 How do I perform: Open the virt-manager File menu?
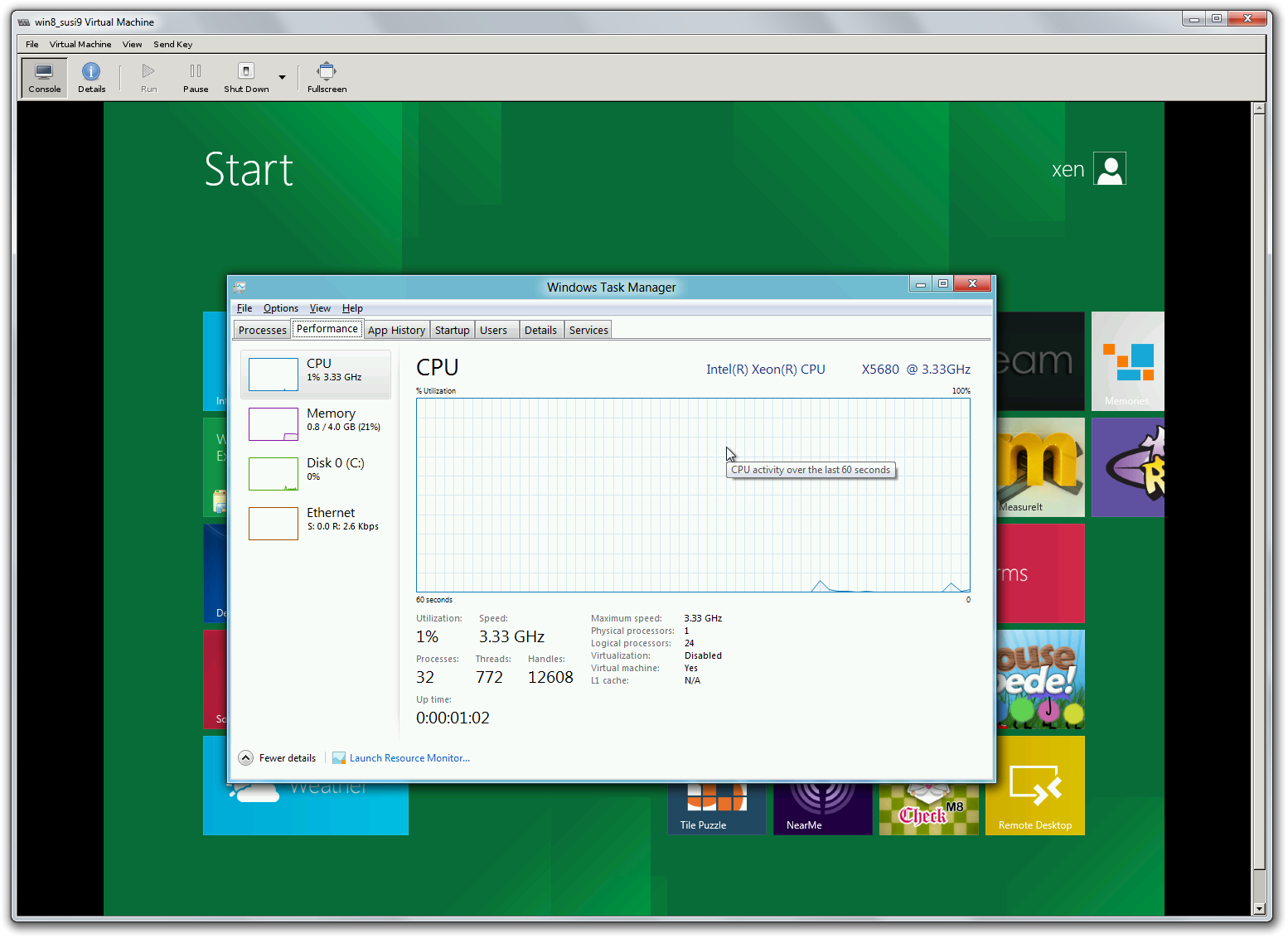tap(32, 45)
